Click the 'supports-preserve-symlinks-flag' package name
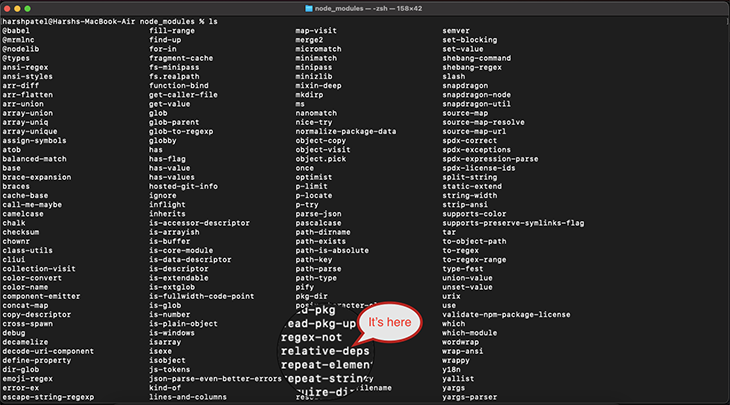The image size is (730, 405). [x=514, y=223]
